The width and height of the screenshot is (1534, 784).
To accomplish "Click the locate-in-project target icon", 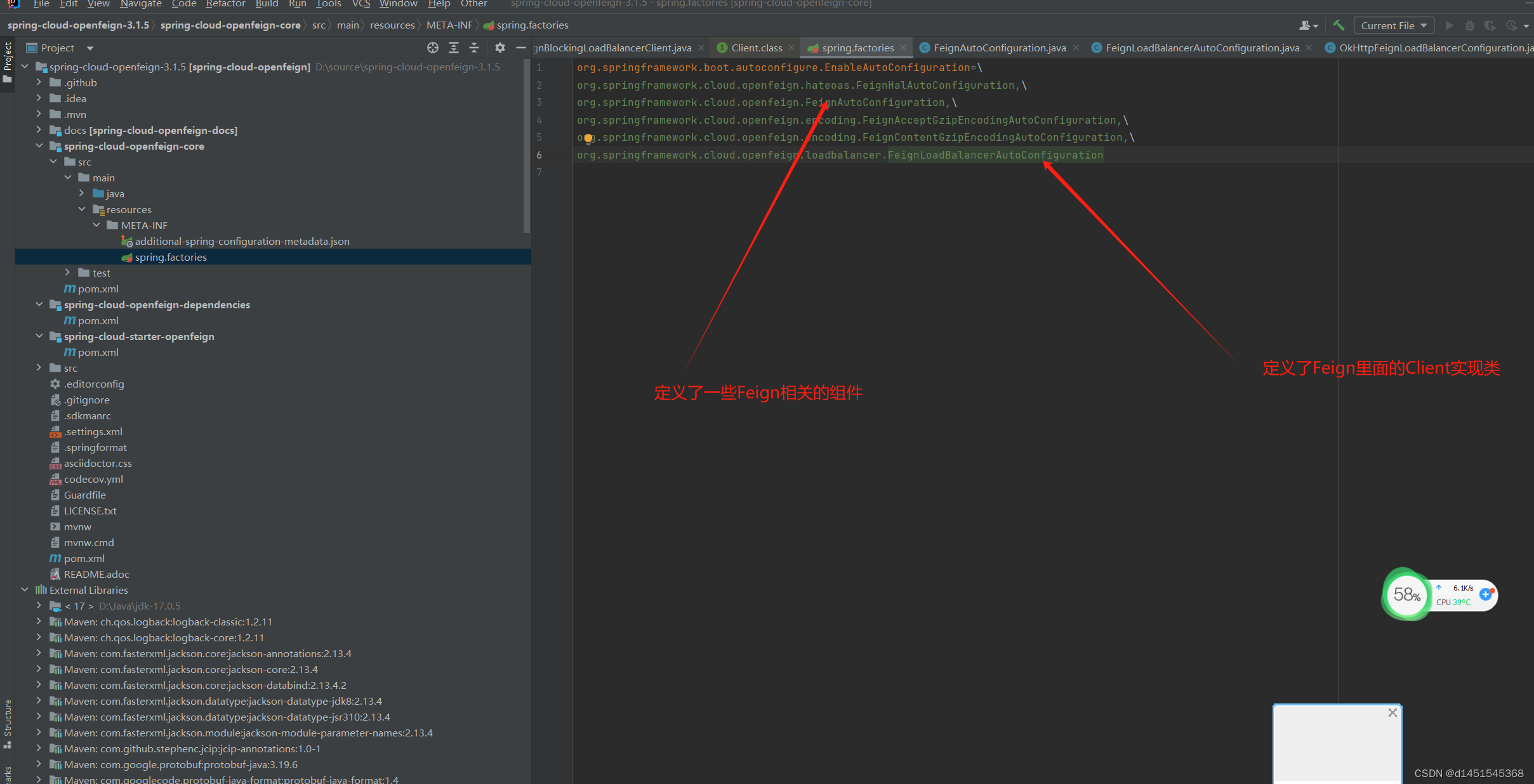I will point(433,48).
